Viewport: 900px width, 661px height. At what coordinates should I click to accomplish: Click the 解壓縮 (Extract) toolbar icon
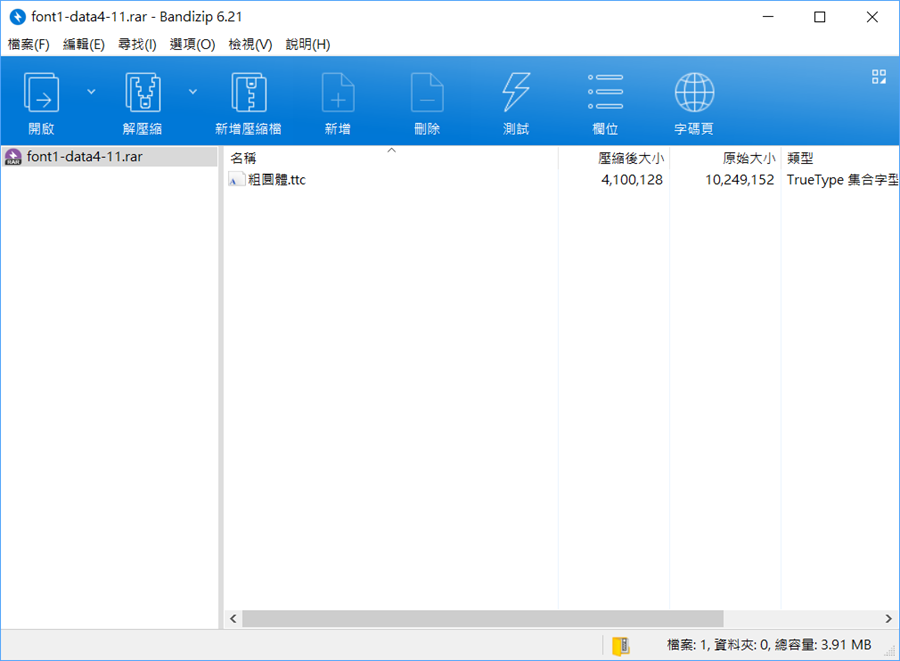coord(143,94)
